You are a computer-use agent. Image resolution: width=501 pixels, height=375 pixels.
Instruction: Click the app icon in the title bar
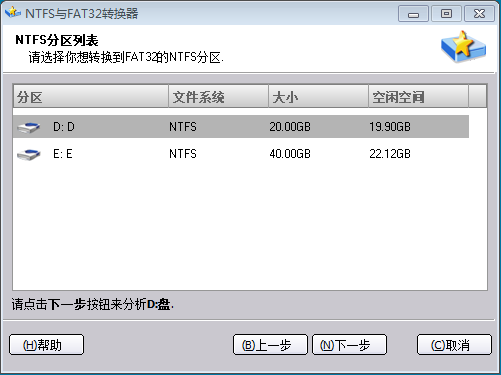point(13,13)
